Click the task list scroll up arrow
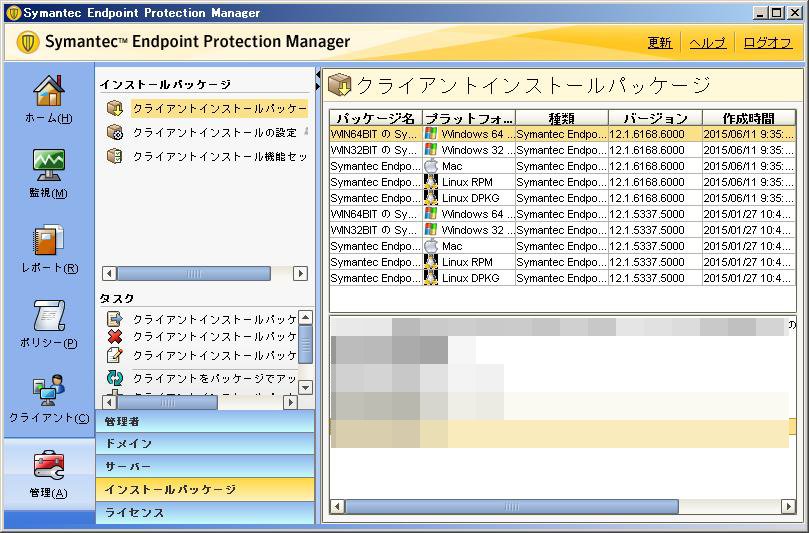809x533 pixels. click(306, 317)
